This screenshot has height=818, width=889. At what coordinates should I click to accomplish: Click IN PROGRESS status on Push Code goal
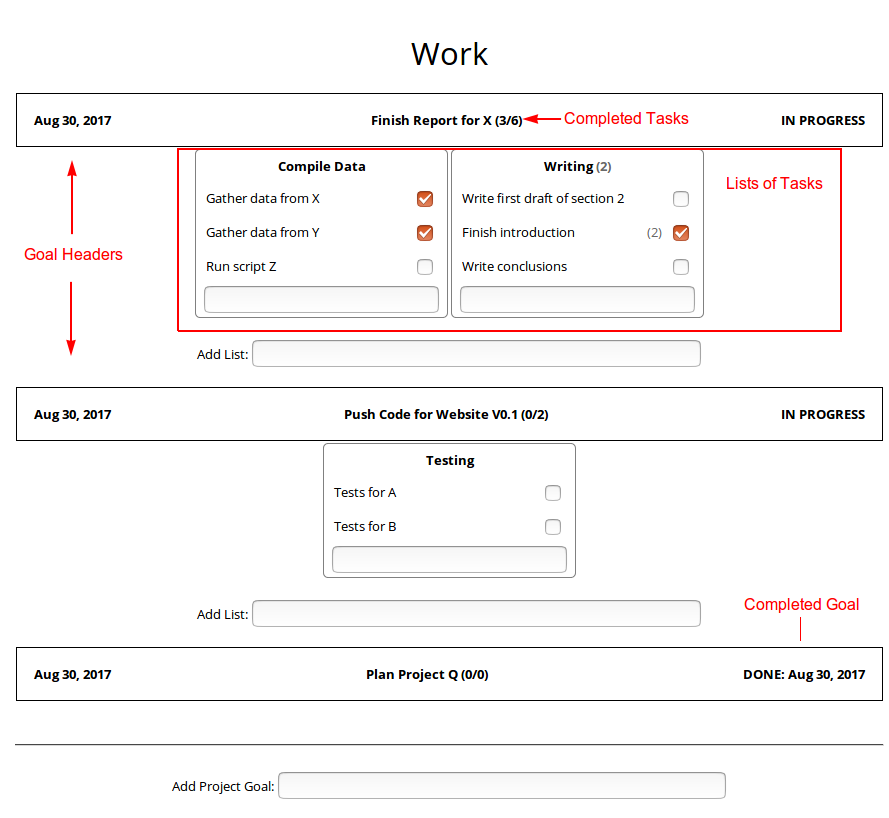click(x=823, y=415)
